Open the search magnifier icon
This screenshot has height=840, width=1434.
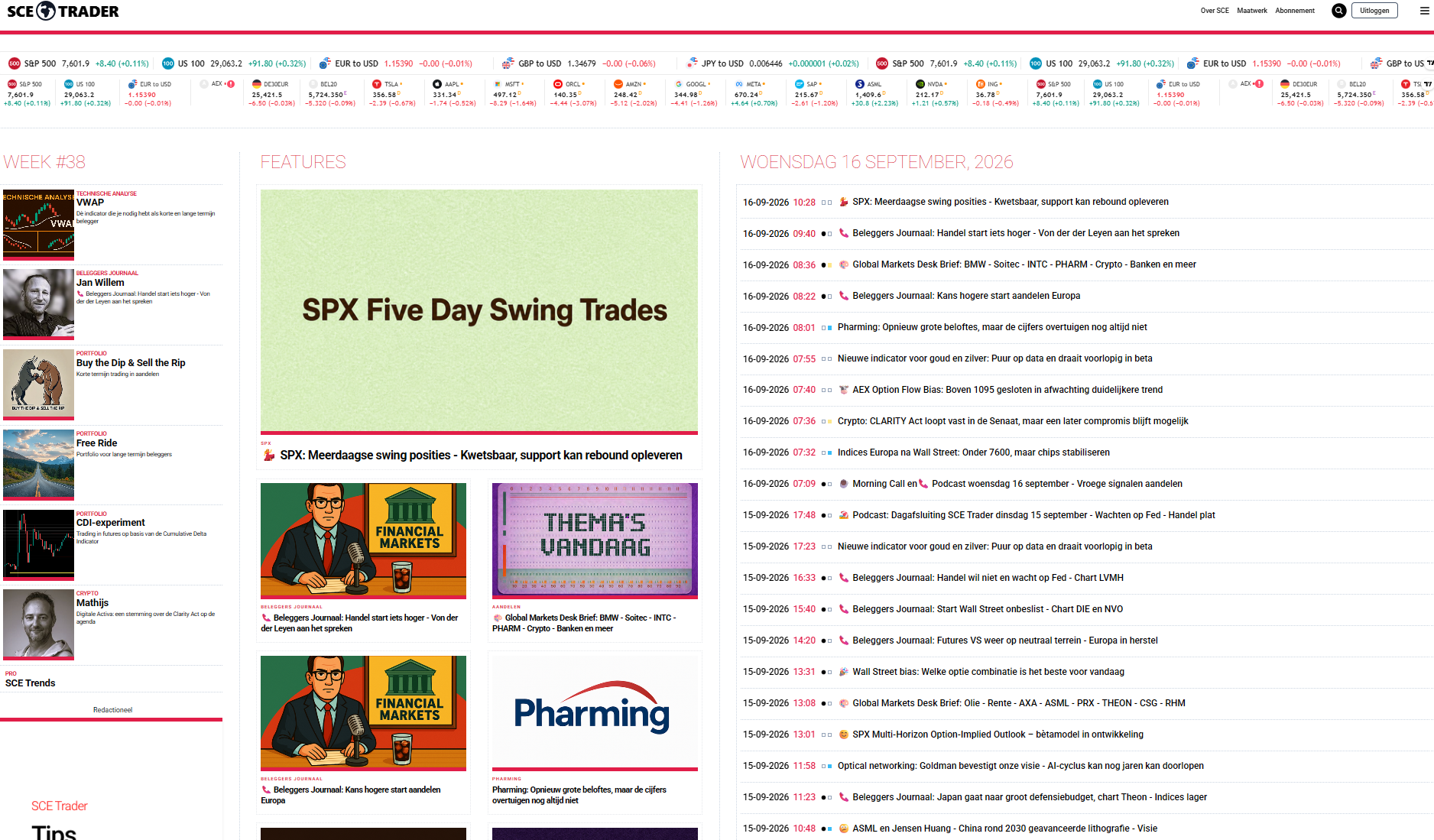pyautogui.click(x=1338, y=11)
